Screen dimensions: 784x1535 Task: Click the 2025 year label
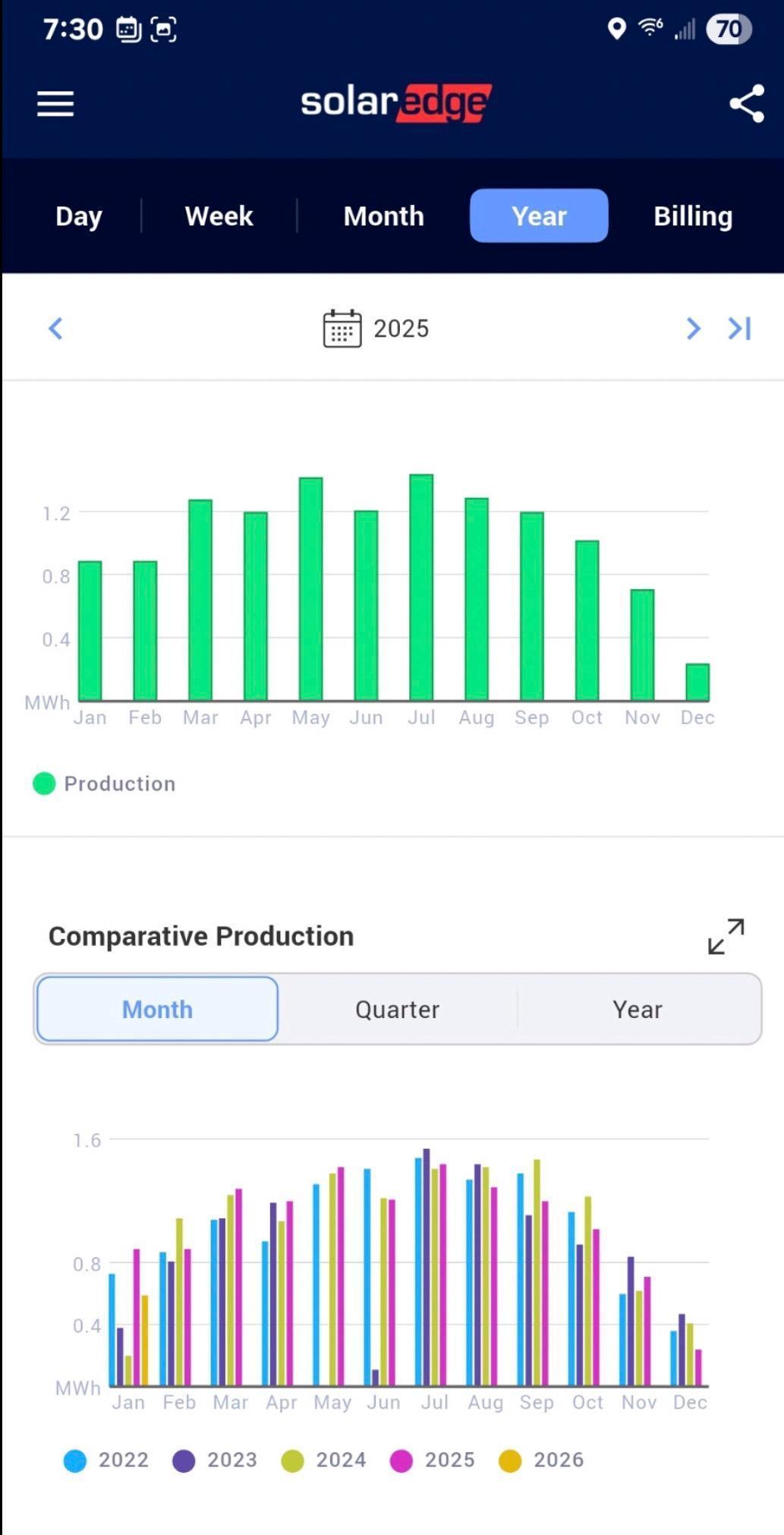[x=401, y=329]
